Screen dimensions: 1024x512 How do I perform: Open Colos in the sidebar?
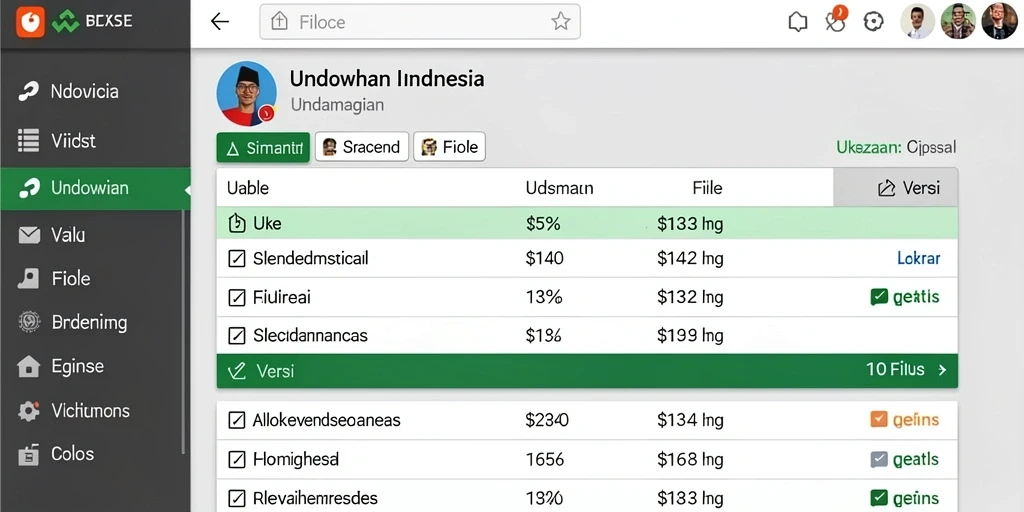(x=95, y=455)
